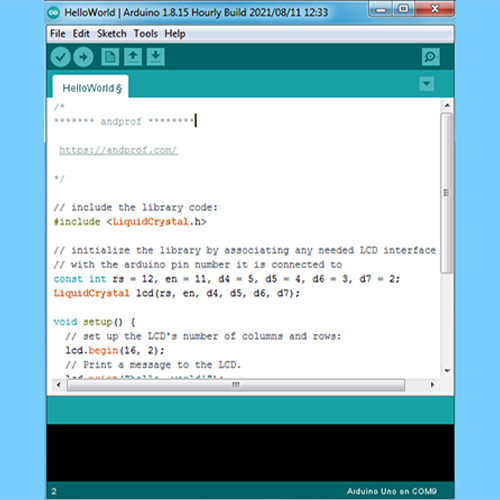Upload the sketch with the arrow button

pos(83,57)
